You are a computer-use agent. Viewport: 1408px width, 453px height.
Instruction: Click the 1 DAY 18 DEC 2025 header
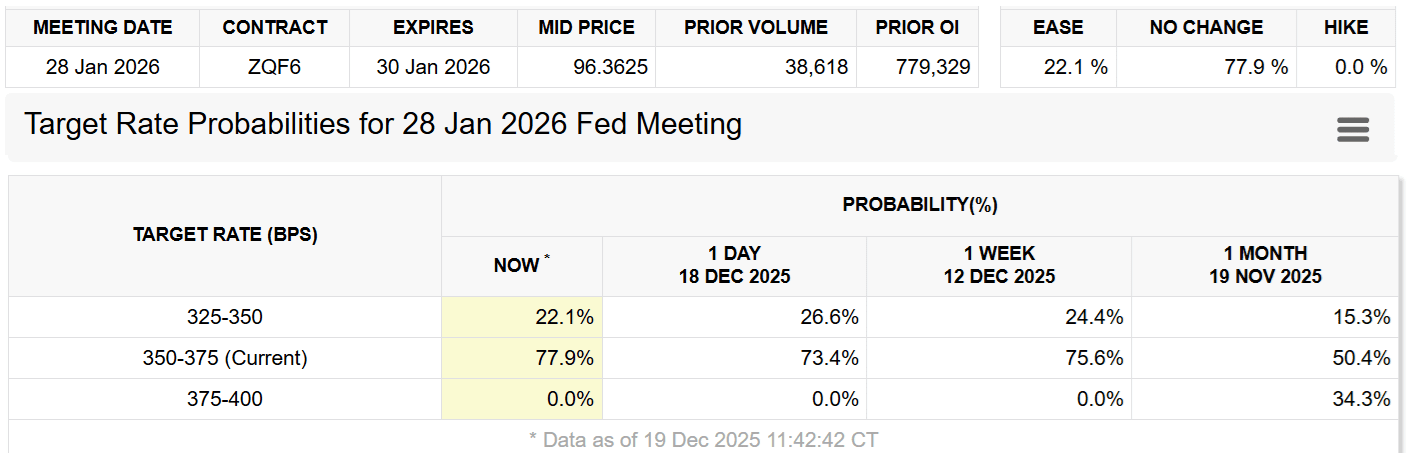coord(734,265)
